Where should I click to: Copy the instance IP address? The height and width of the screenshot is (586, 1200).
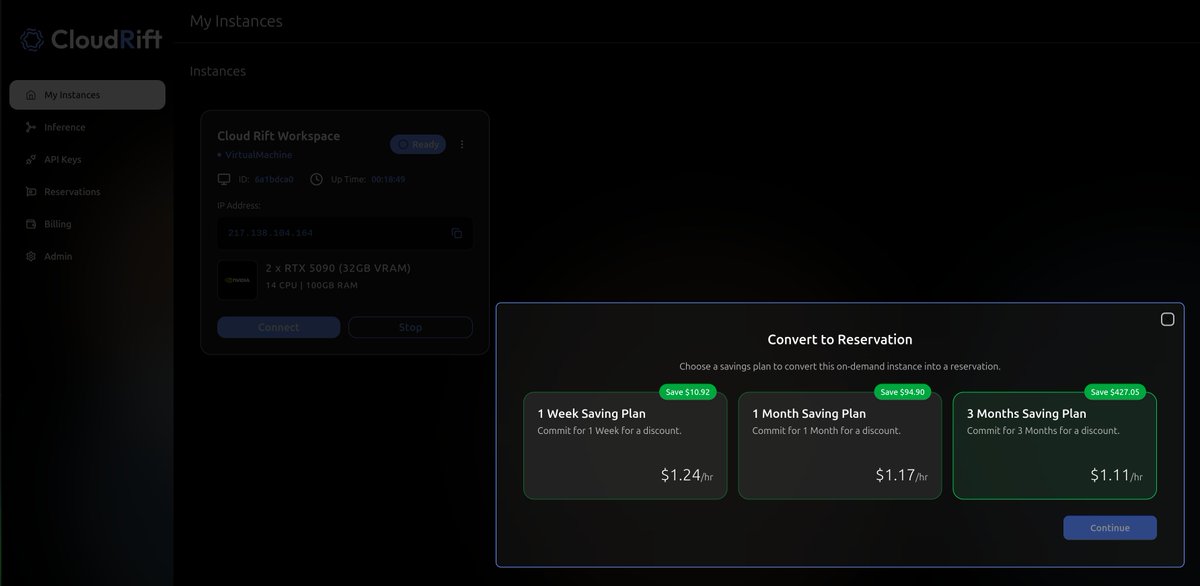coord(456,233)
